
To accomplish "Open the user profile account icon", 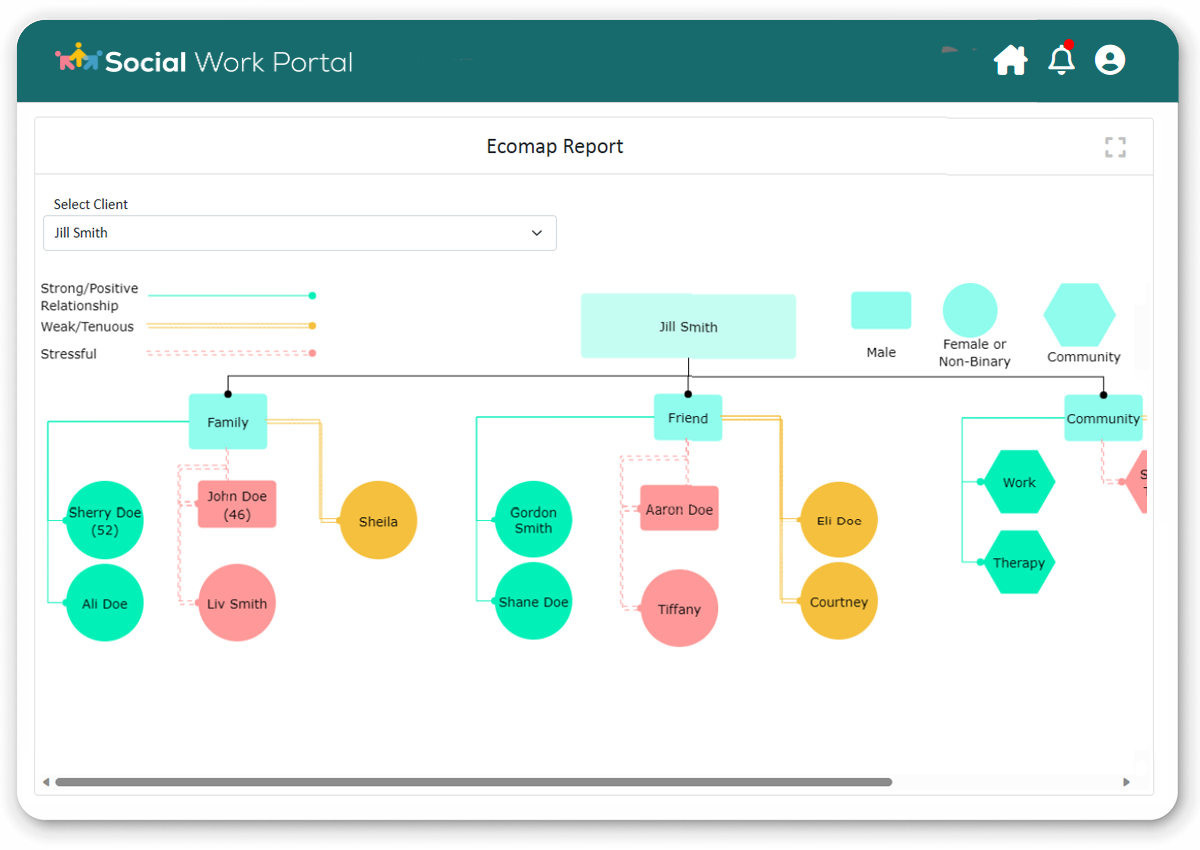I will (1110, 60).
